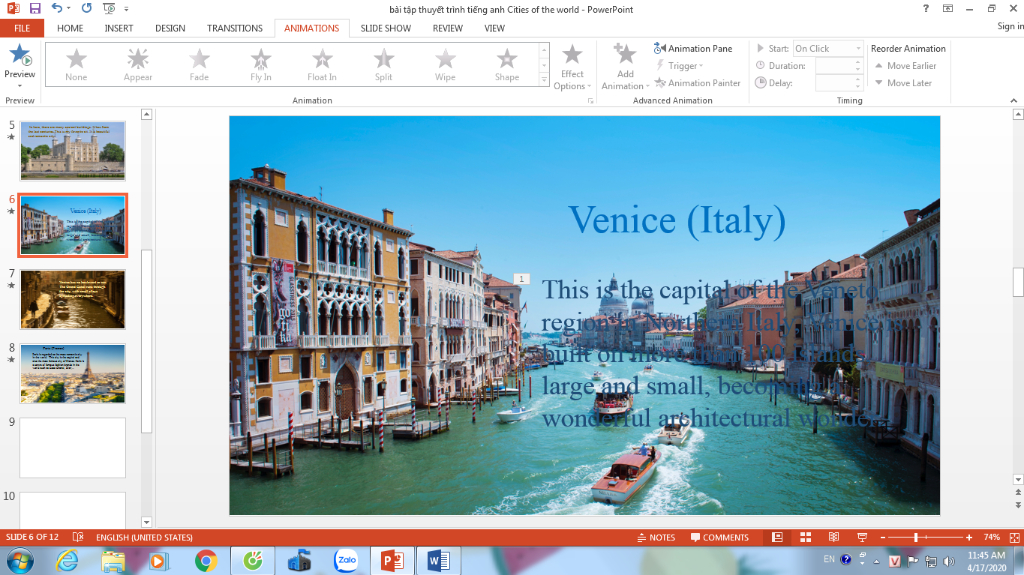This screenshot has height=575, width=1024.
Task: Select blank slide 9 thumbnail
Action: click(x=72, y=448)
